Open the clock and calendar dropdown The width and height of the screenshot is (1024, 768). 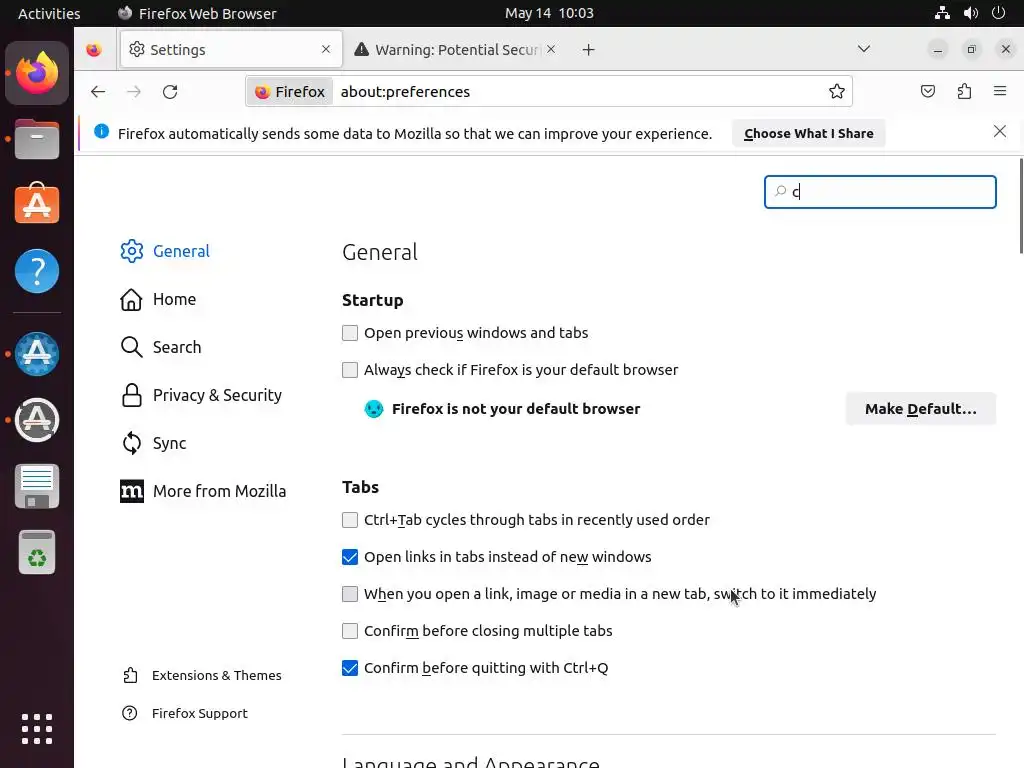click(x=549, y=13)
